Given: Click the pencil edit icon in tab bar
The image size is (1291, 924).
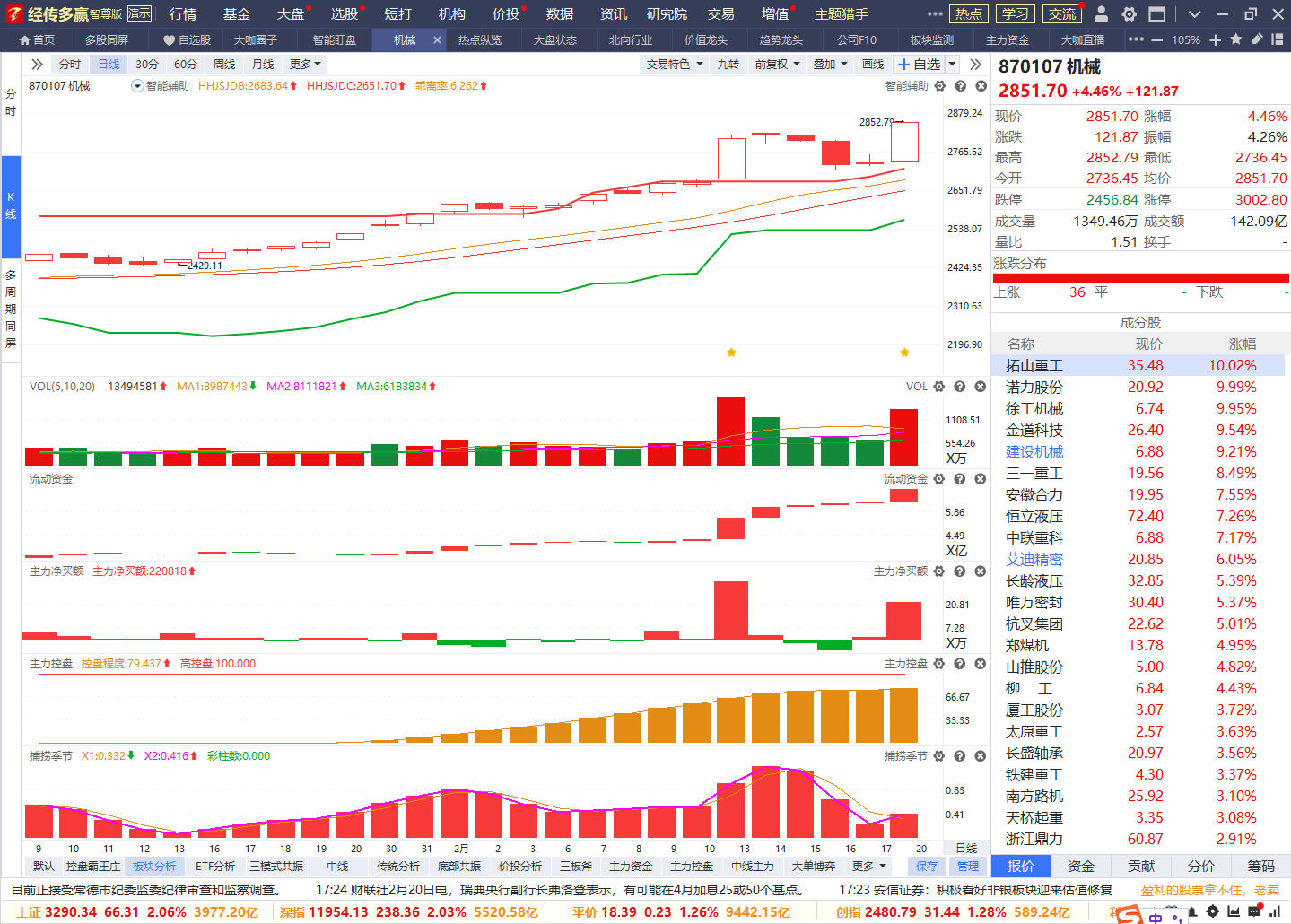Looking at the screenshot, I should coord(1257,39).
